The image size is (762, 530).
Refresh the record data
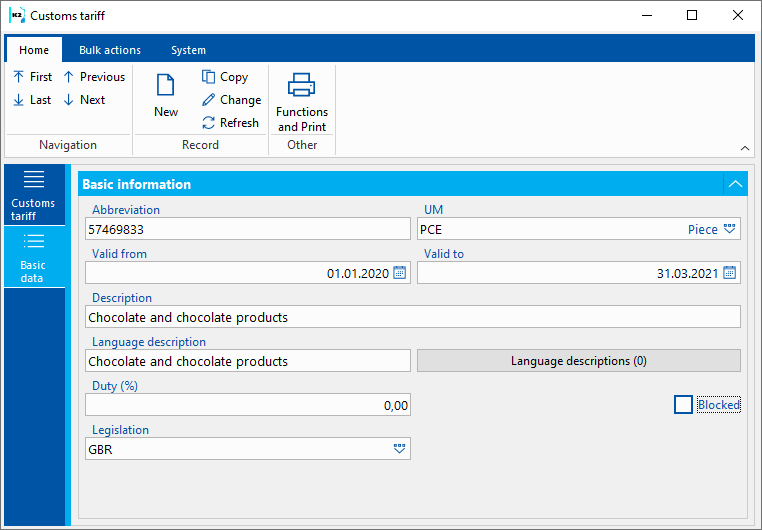[230, 123]
